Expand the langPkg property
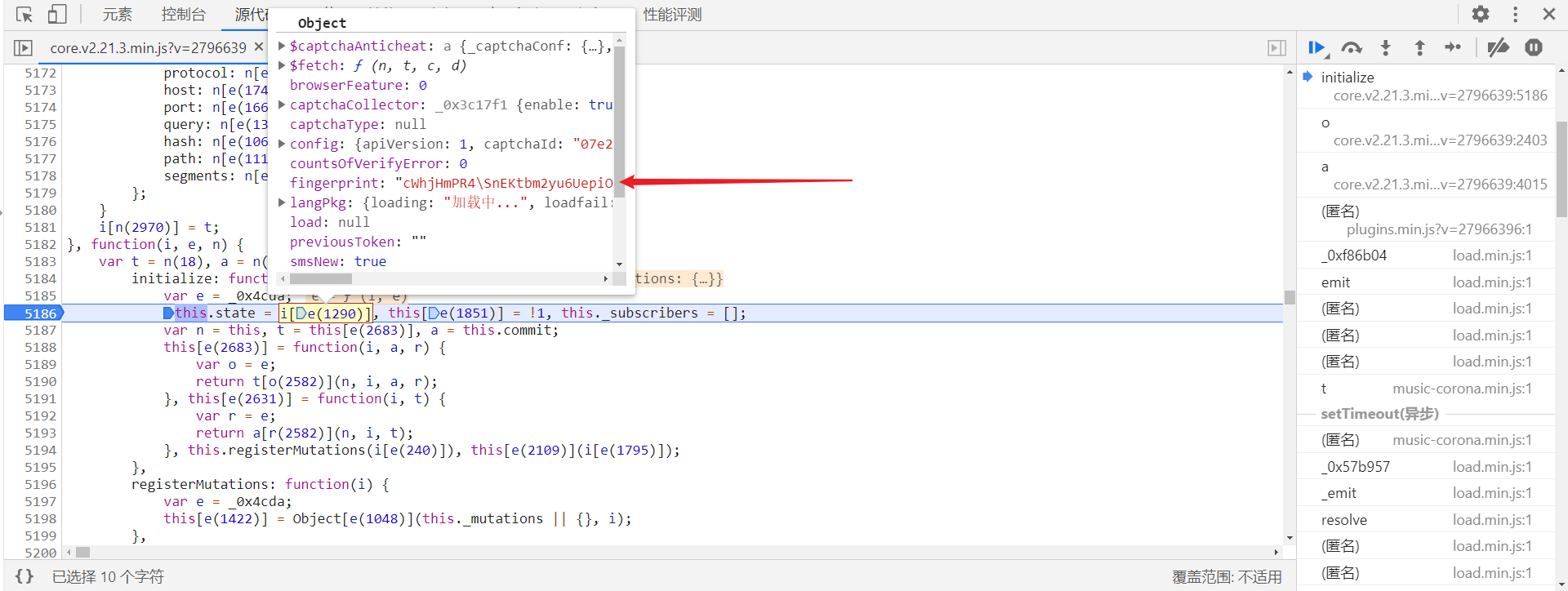This screenshot has width=1568, height=591. click(282, 202)
